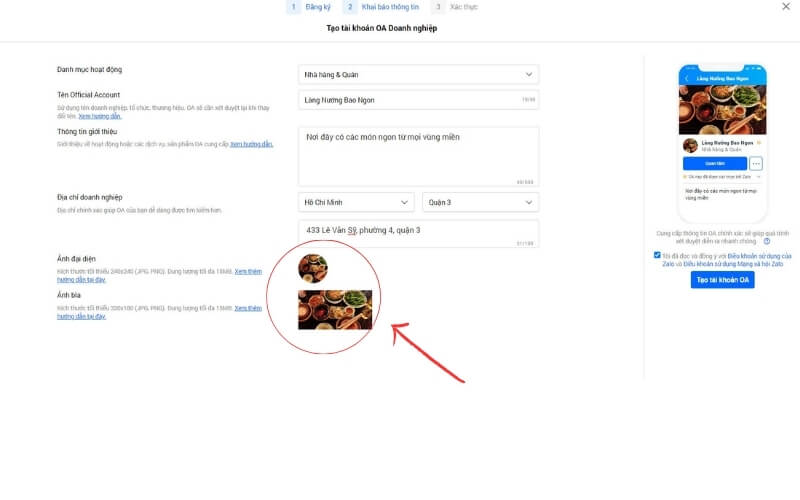Open the Hồ Chí Minh city dropdown
The width and height of the screenshot is (800, 500).
click(356, 203)
